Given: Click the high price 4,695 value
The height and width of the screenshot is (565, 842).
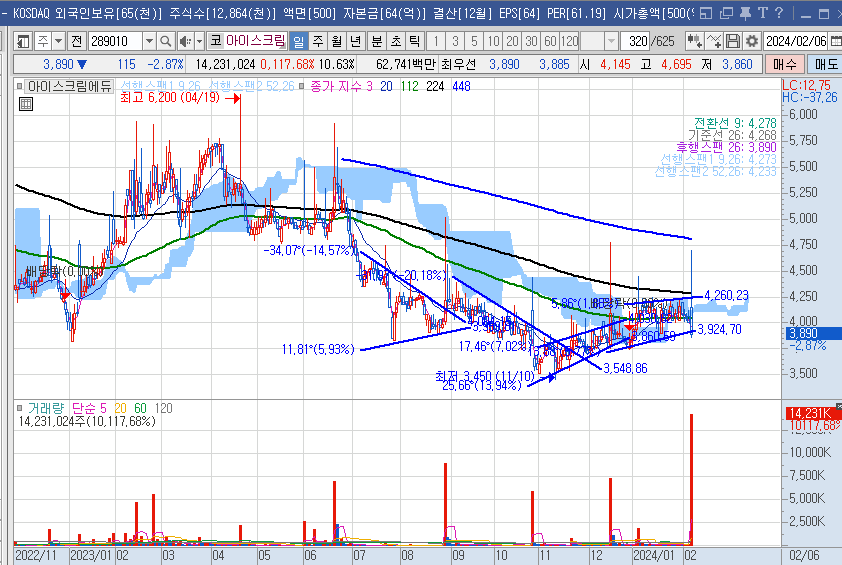Looking at the screenshot, I should [676, 64].
